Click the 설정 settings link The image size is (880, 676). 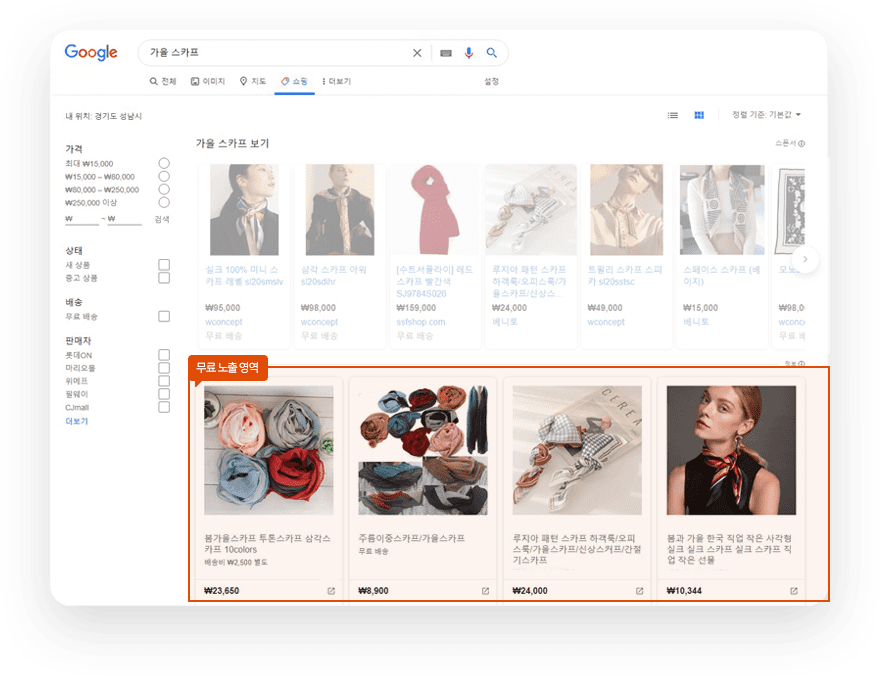(x=491, y=81)
